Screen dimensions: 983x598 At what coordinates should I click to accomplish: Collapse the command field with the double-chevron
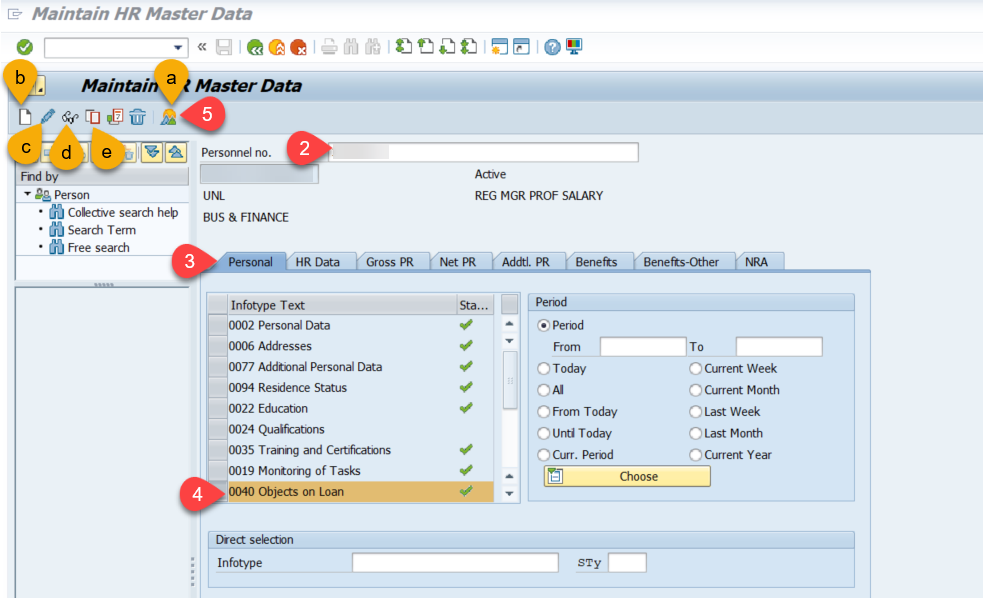(202, 46)
